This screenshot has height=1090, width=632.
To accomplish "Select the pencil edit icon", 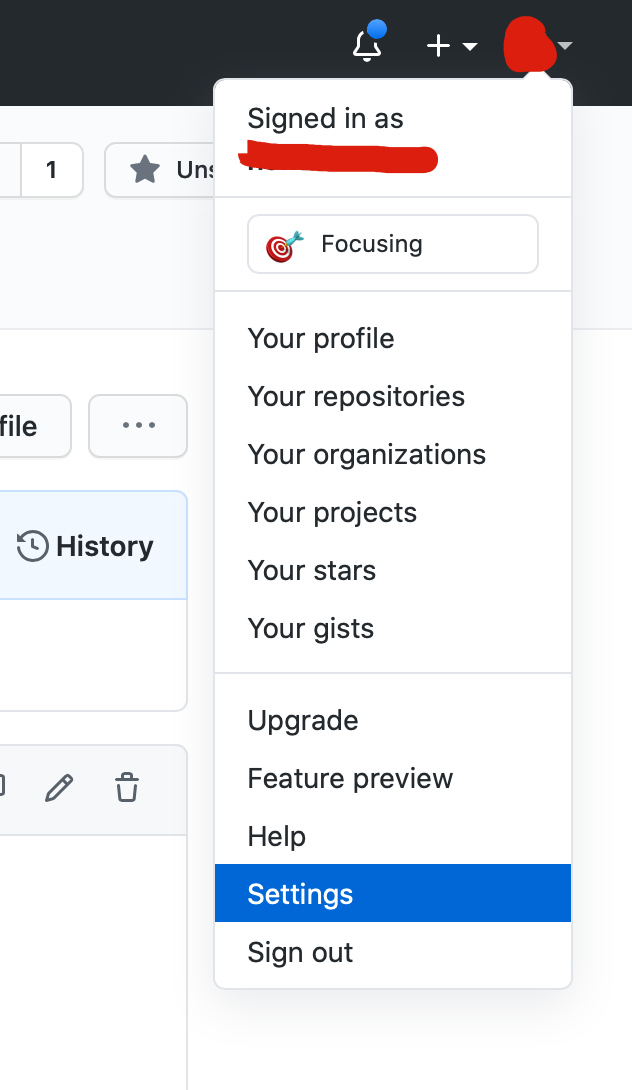I will click(60, 788).
